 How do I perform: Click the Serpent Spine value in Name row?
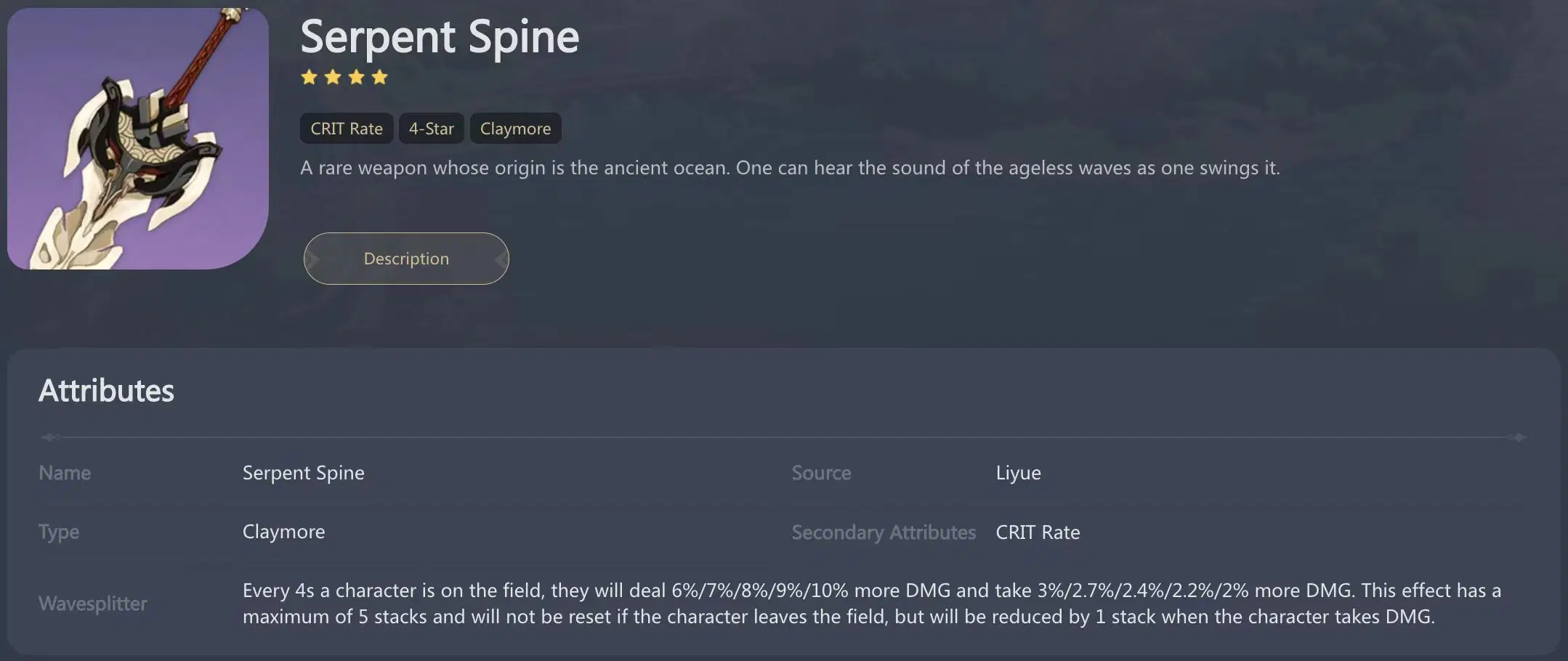click(304, 473)
